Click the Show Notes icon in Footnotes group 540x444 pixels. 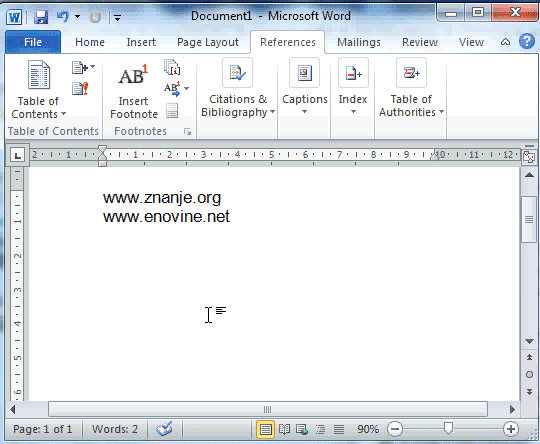(172, 111)
